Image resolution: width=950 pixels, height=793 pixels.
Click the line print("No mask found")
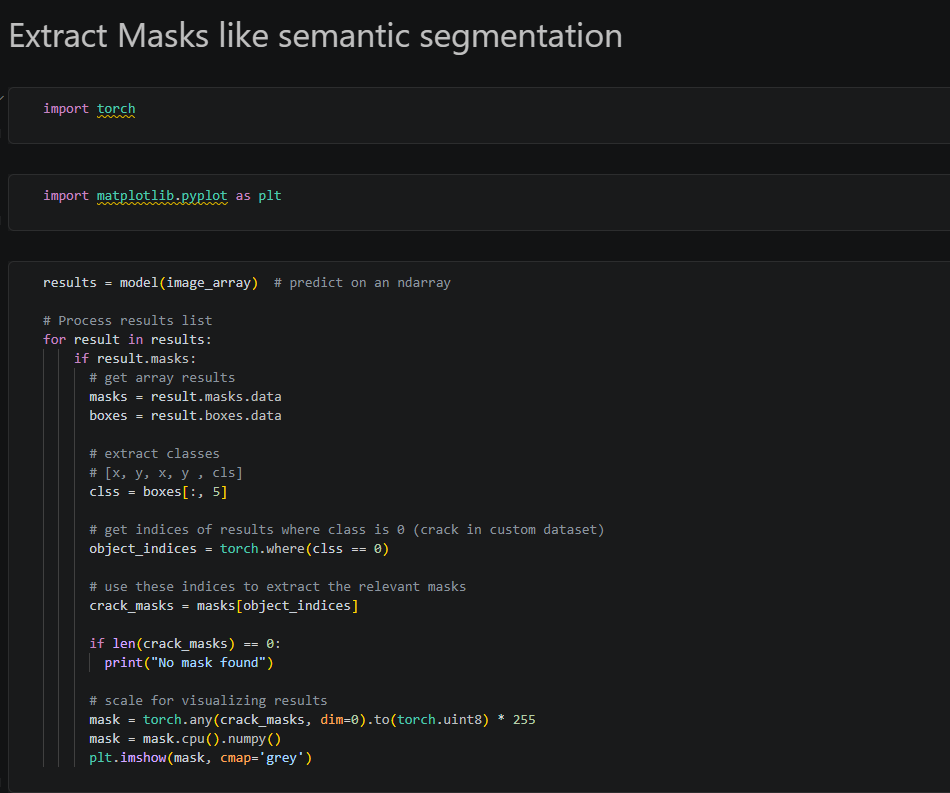click(189, 663)
